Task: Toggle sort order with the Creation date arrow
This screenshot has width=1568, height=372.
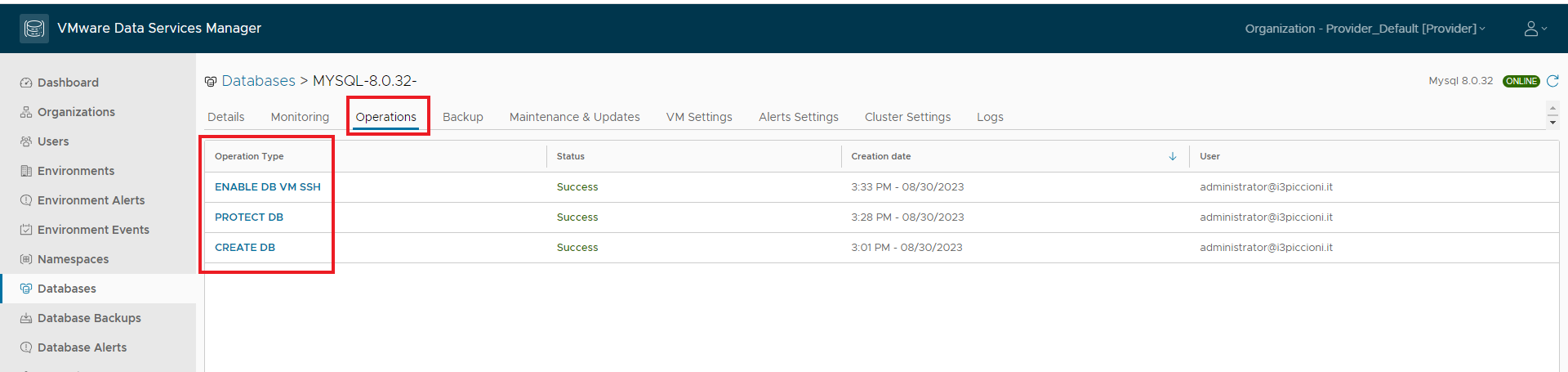Action: pos(1173,156)
